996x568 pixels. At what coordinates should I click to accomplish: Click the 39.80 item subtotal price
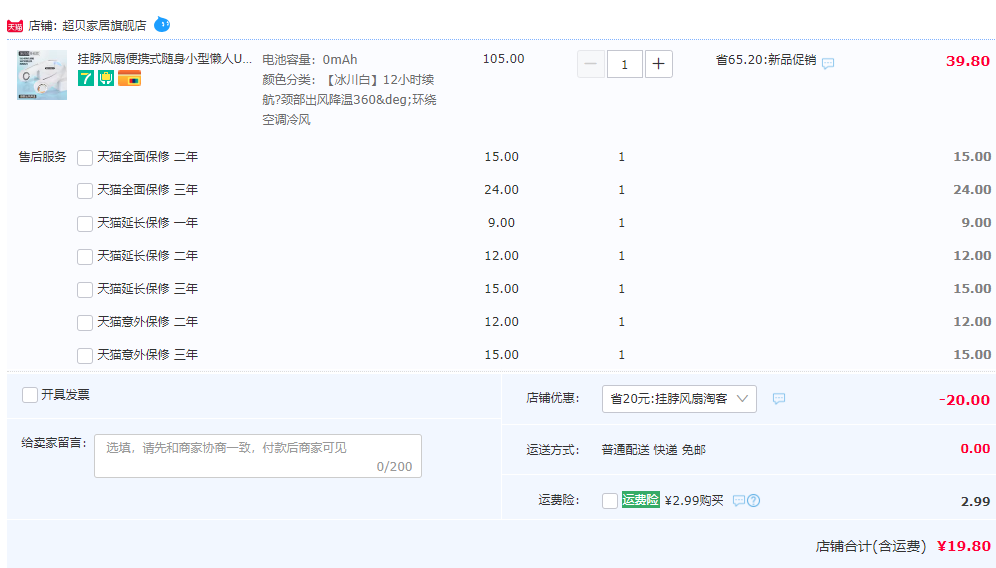click(967, 61)
